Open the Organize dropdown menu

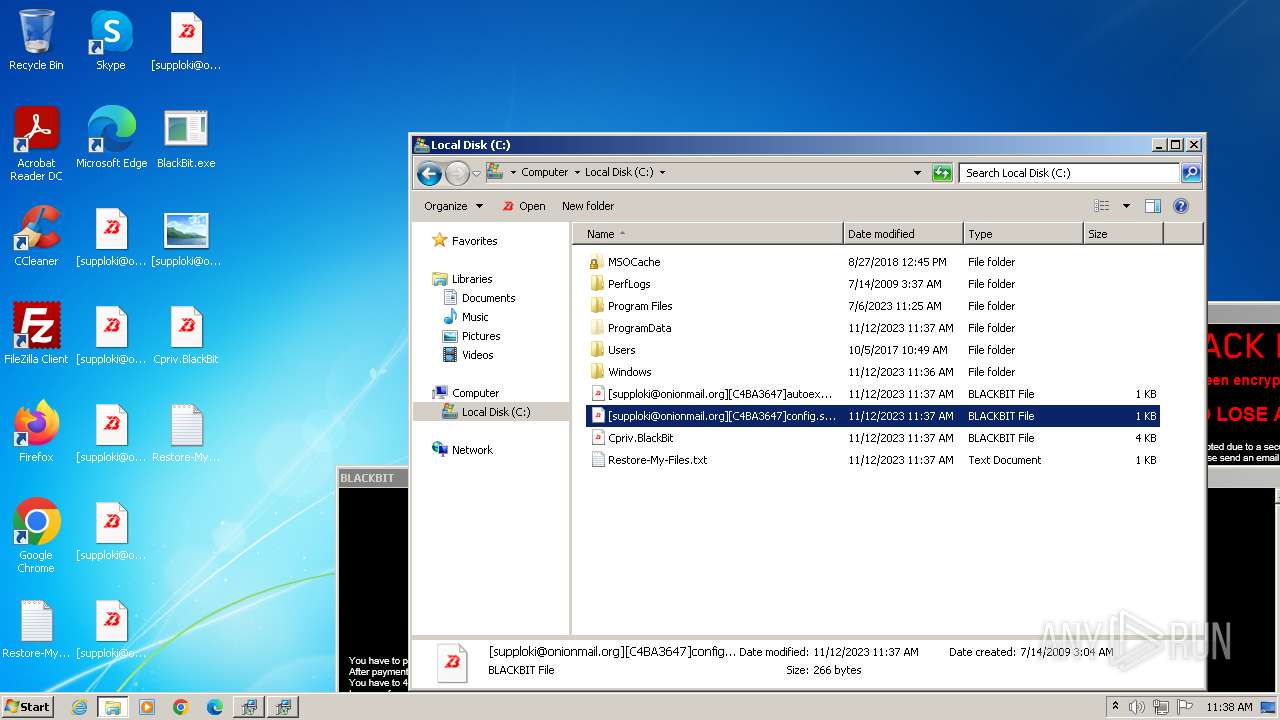pyautogui.click(x=453, y=206)
